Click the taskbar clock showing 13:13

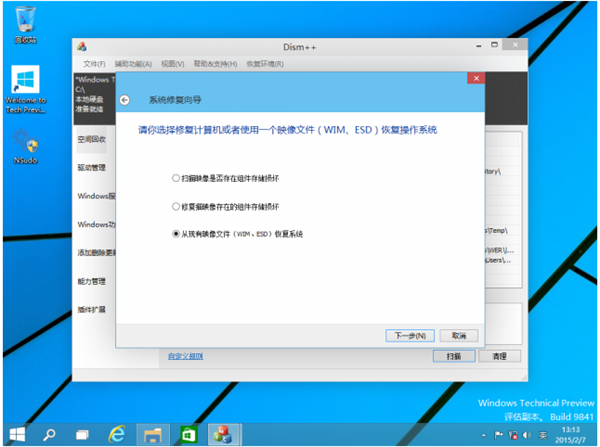tap(570, 435)
